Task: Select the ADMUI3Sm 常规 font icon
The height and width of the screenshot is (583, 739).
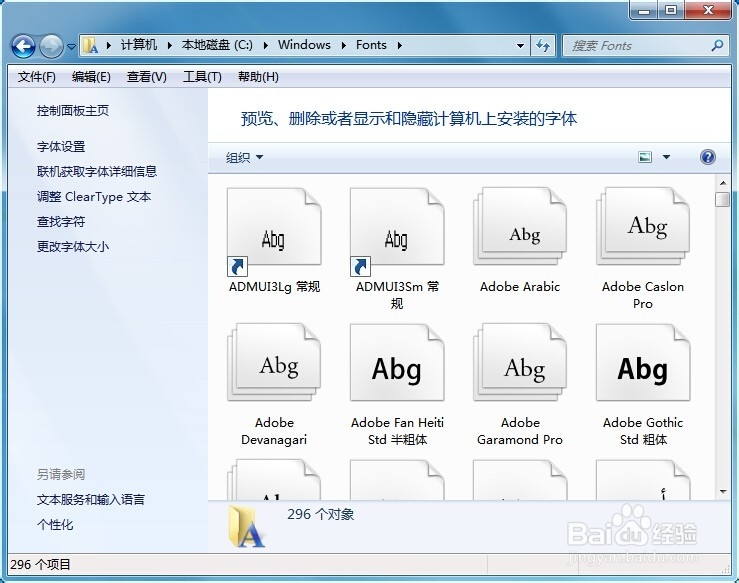Action: pos(397,231)
